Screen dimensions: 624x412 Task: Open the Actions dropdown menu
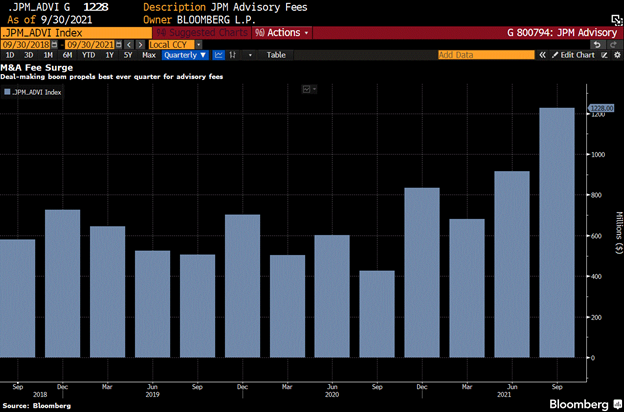(283, 32)
